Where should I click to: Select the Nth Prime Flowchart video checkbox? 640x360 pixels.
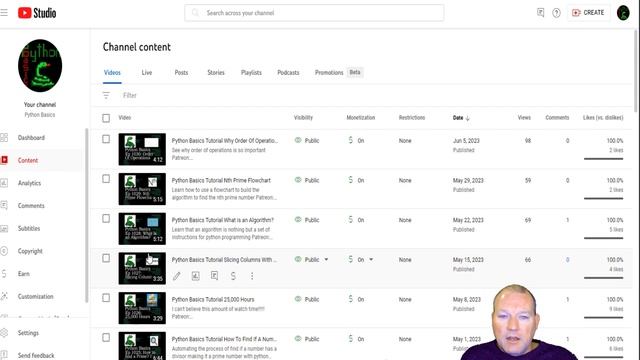point(106,179)
